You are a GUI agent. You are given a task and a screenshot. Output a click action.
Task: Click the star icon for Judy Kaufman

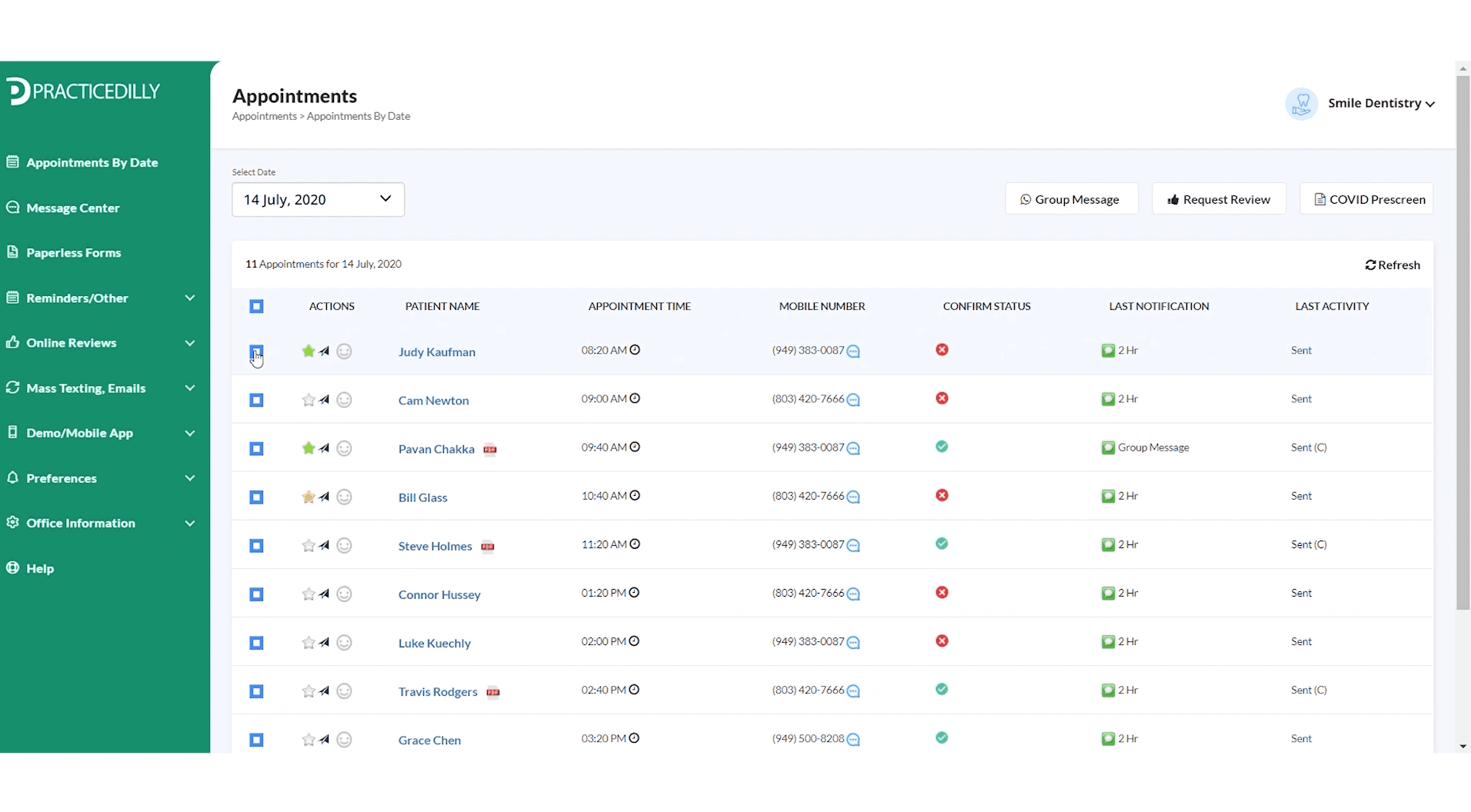[x=309, y=351]
